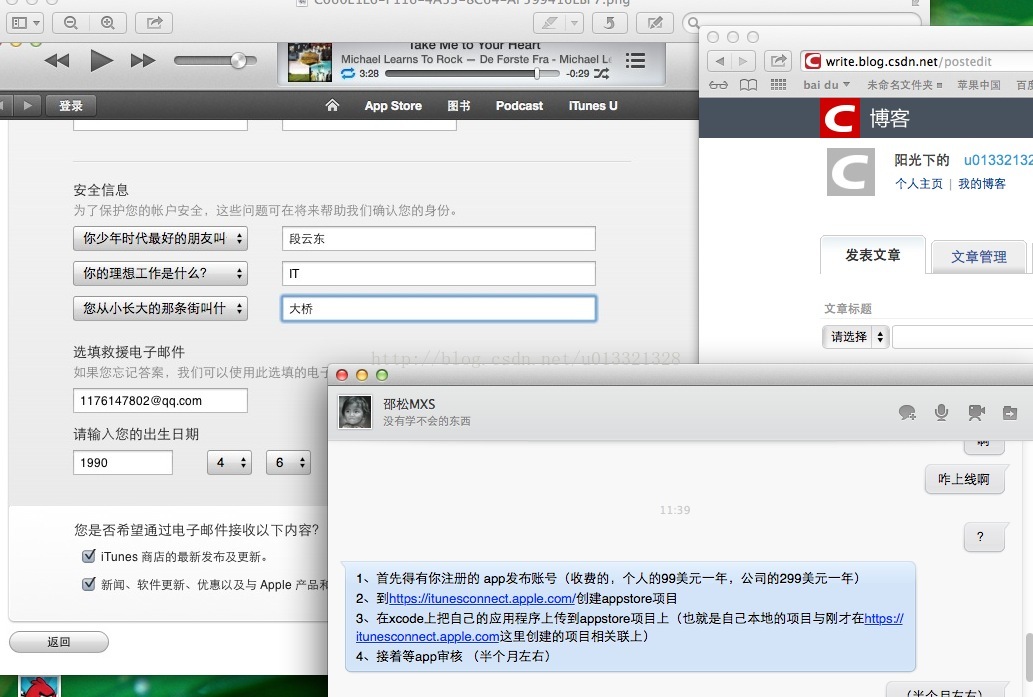Go forward in the iTunes Store navigation
The width and height of the screenshot is (1033, 697).
(28, 105)
